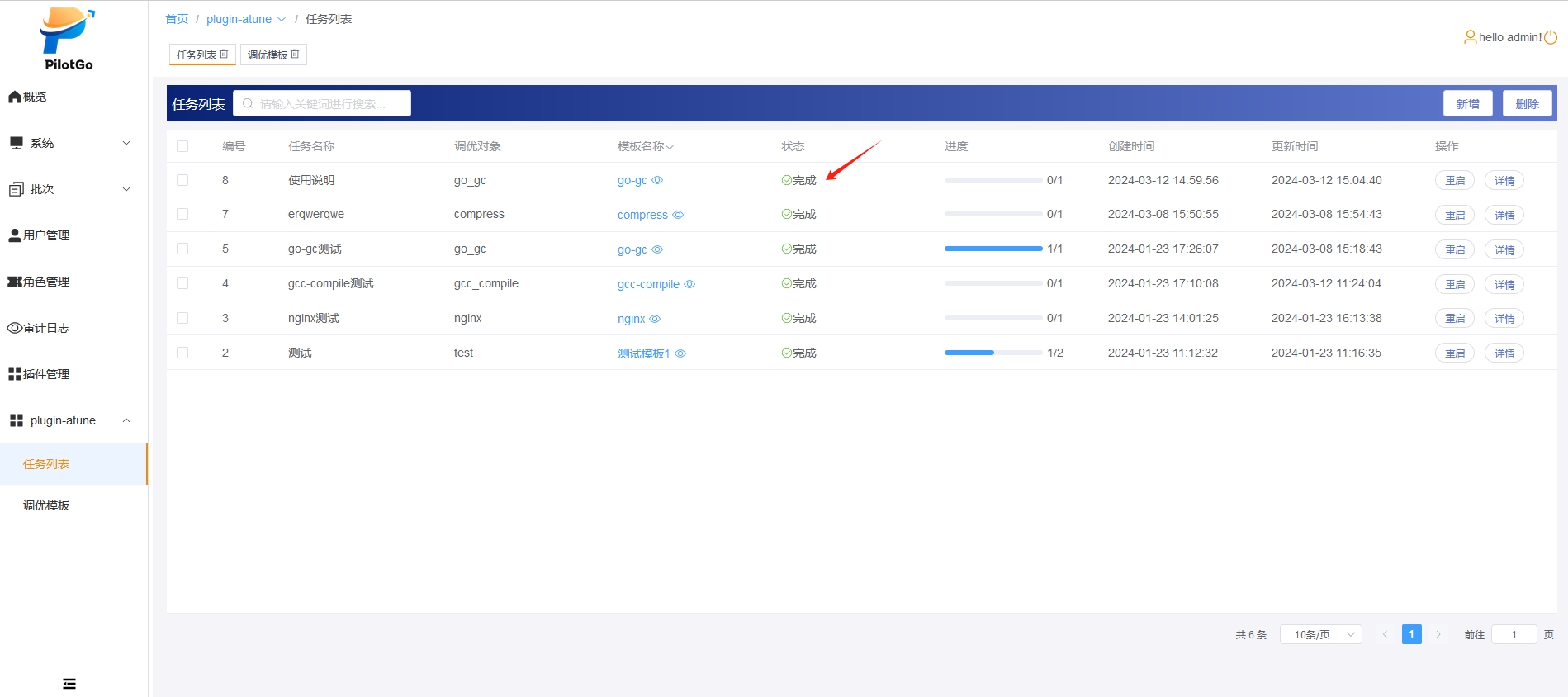The image size is (1568, 697).
Task: Open the 模板名称 column filter dropdown
Action: (670, 147)
